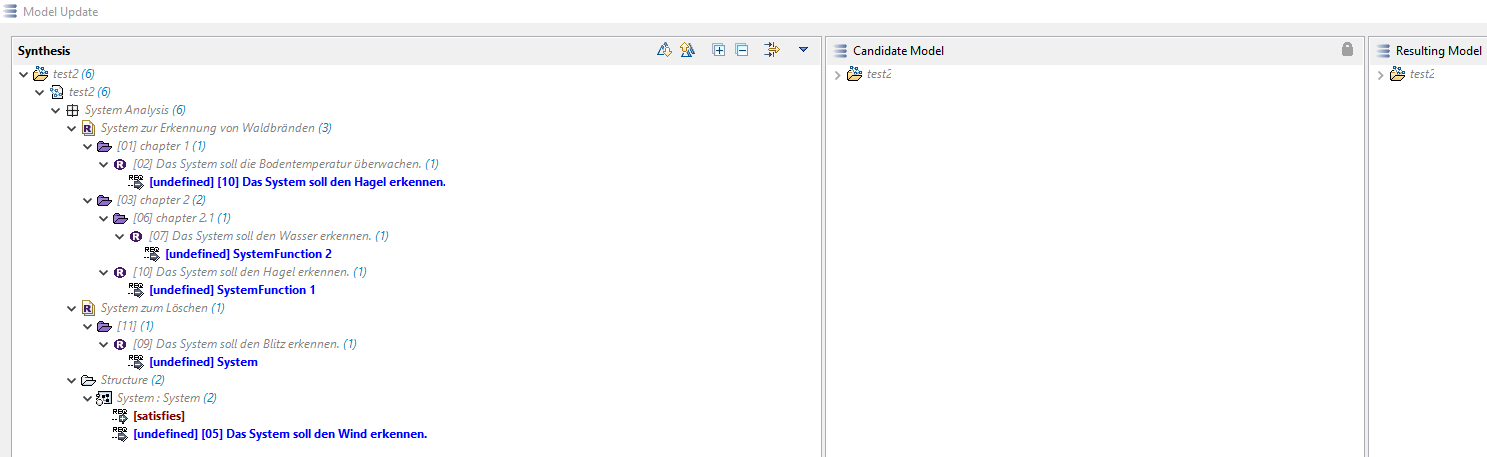The image size is (1487, 457).
Task: Select [09] Das System soll den Blitz erkennen
Action: coord(245,344)
